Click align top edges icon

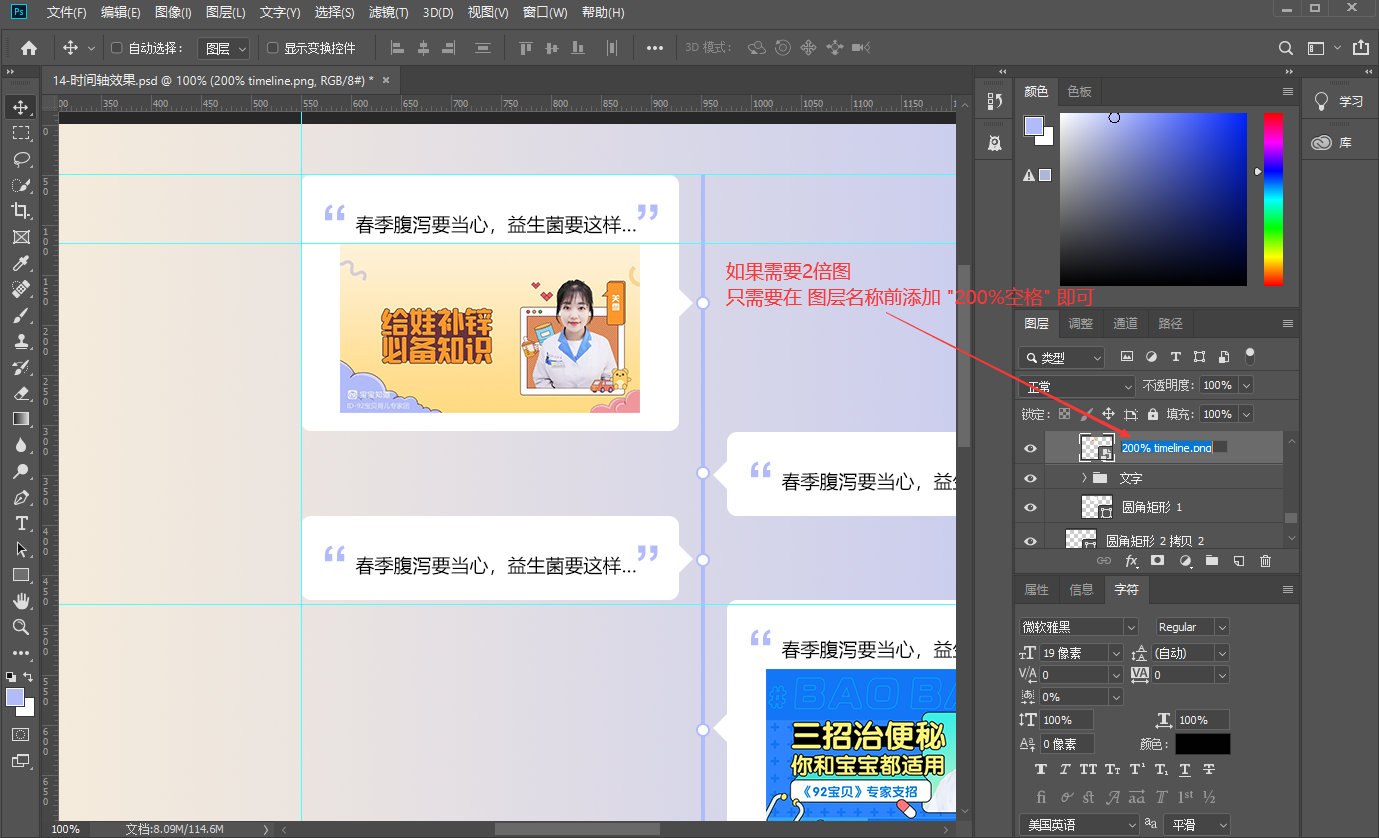point(526,48)
